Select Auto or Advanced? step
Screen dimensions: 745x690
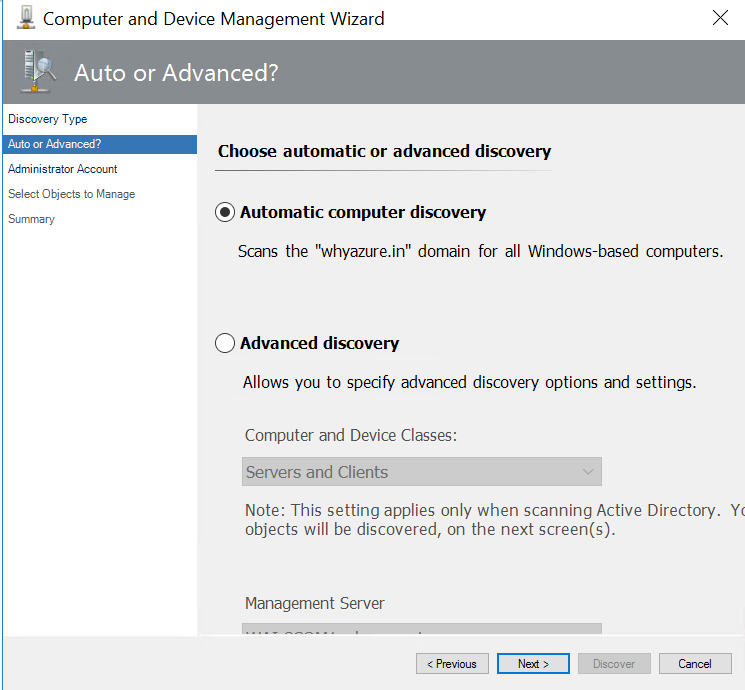coord(100,144)
